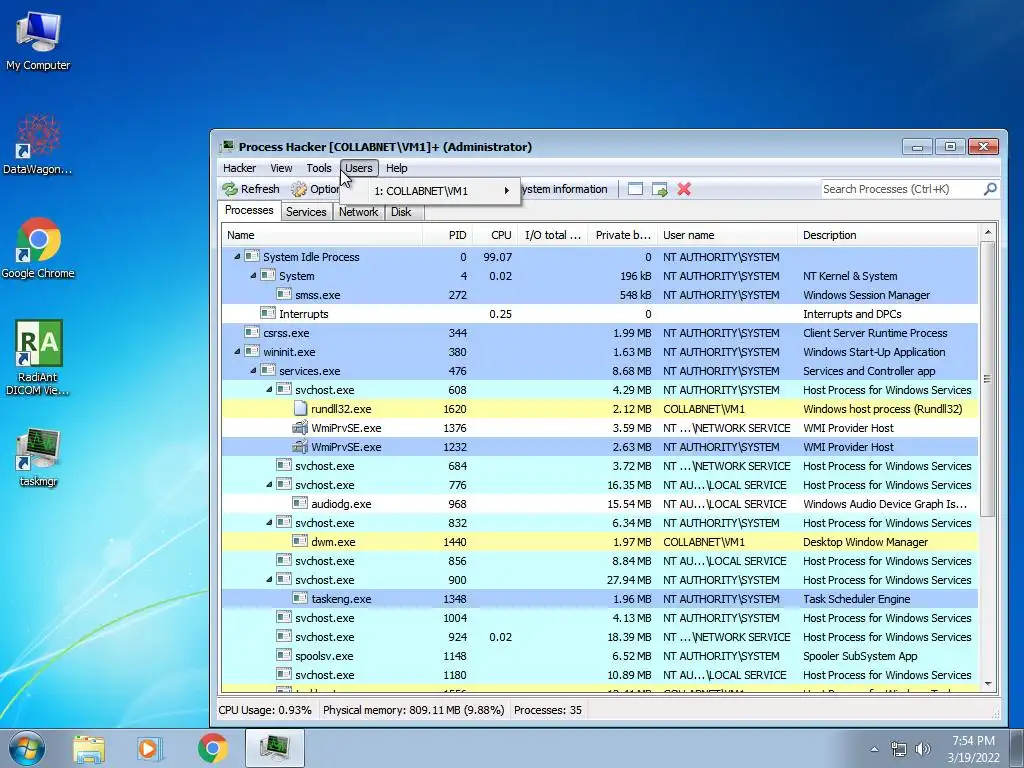Image resolution: width=1024 pixels, height=768 pixels.
Task: Click the Search Processes input field
Action: [x=901, y=189]
